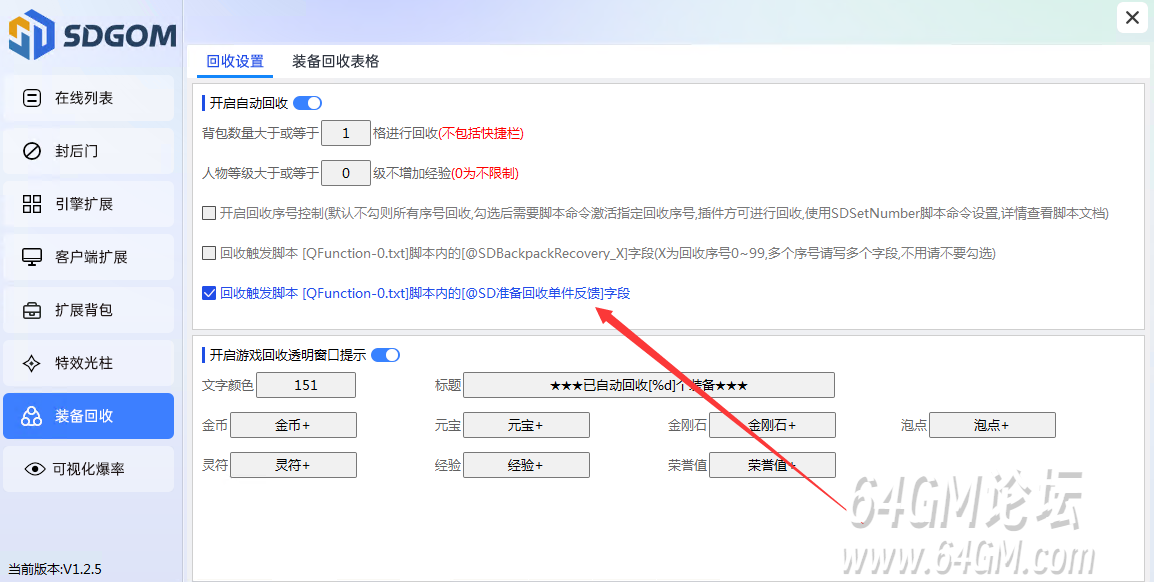Screen dimensions: 1154x582
Task: Click the character level input field
Action: pyautogui.click(x=346, y=173)
